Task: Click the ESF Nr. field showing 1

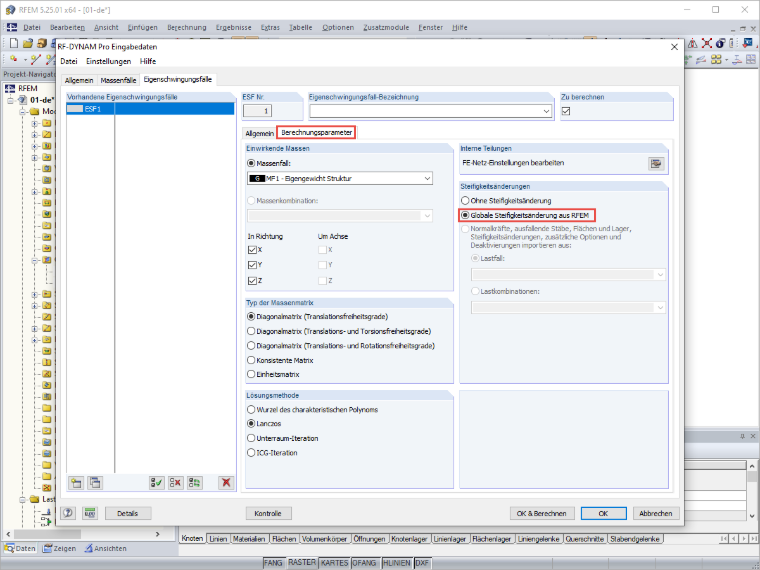Action: click(x=257, y=111)
